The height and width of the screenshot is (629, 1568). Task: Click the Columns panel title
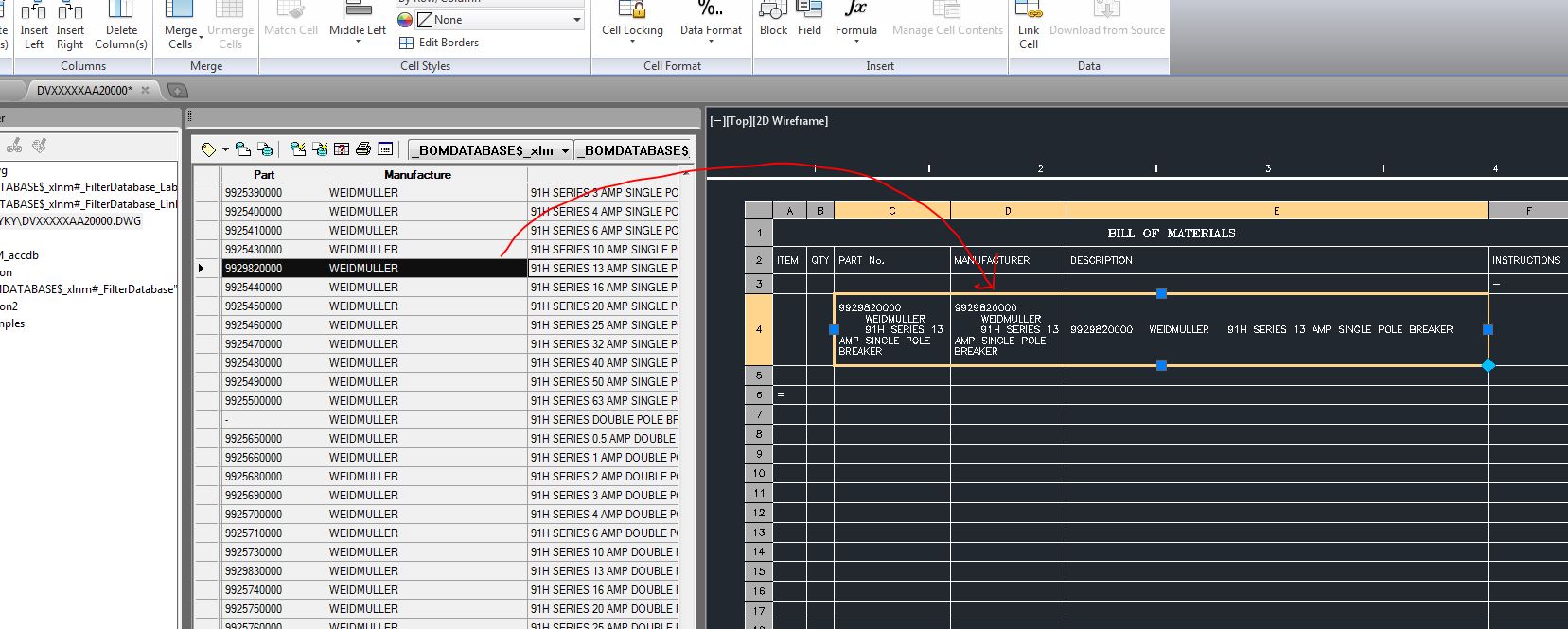pos(83,66)
